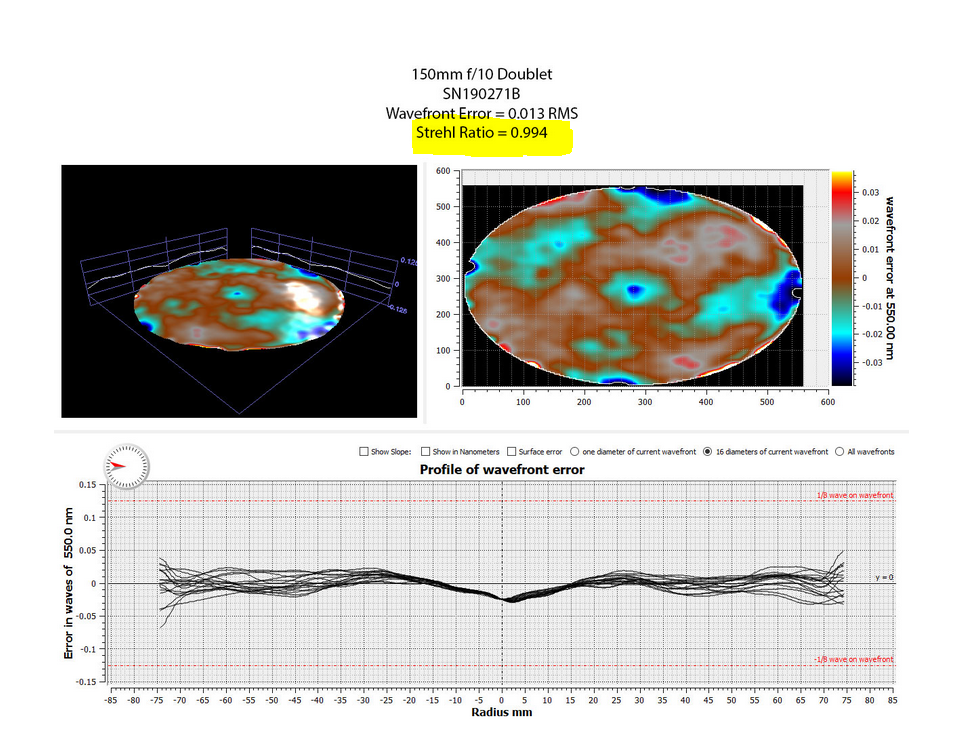This screenshot has height=739, width=965.
Task: Enable the Show Slope checkbox
Action: pyautogui.click(x=364, y=452)
